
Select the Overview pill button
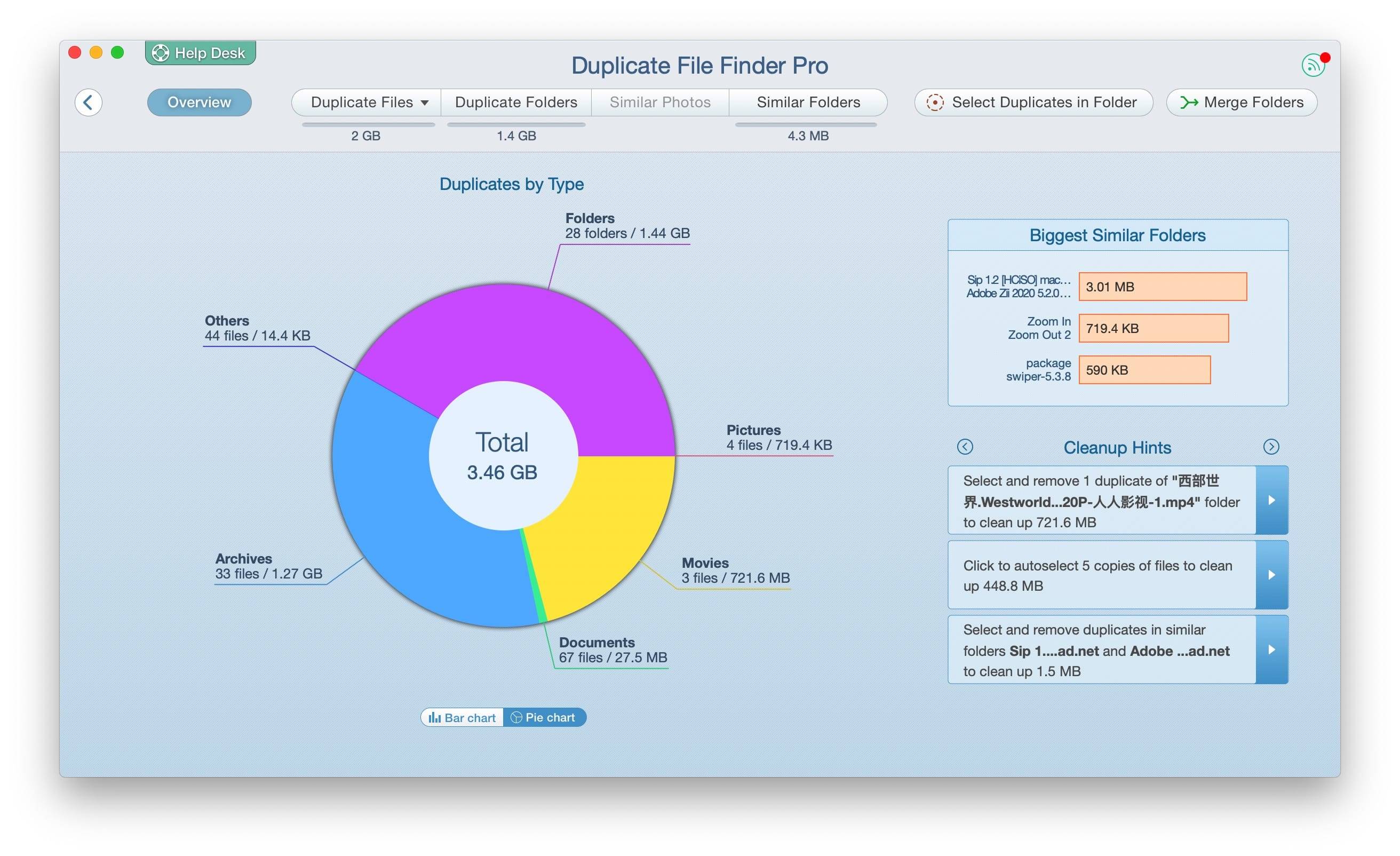point(199,102)
